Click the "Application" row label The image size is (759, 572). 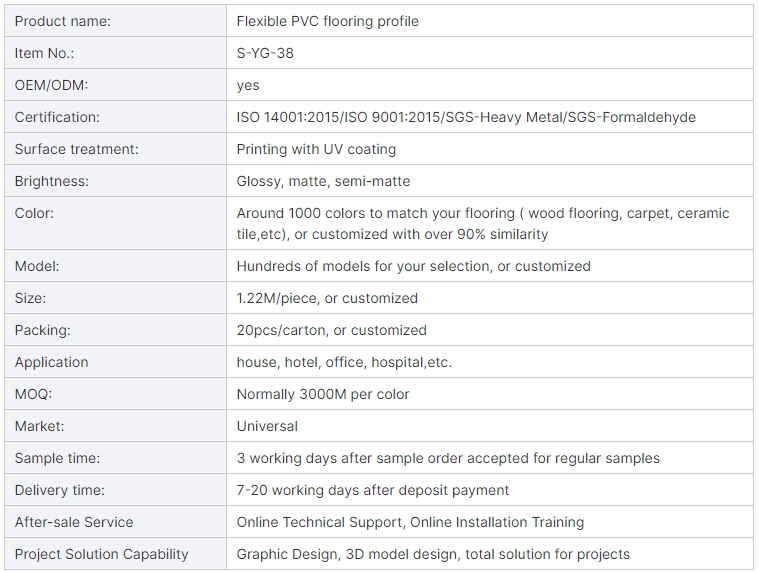point(51,362)
